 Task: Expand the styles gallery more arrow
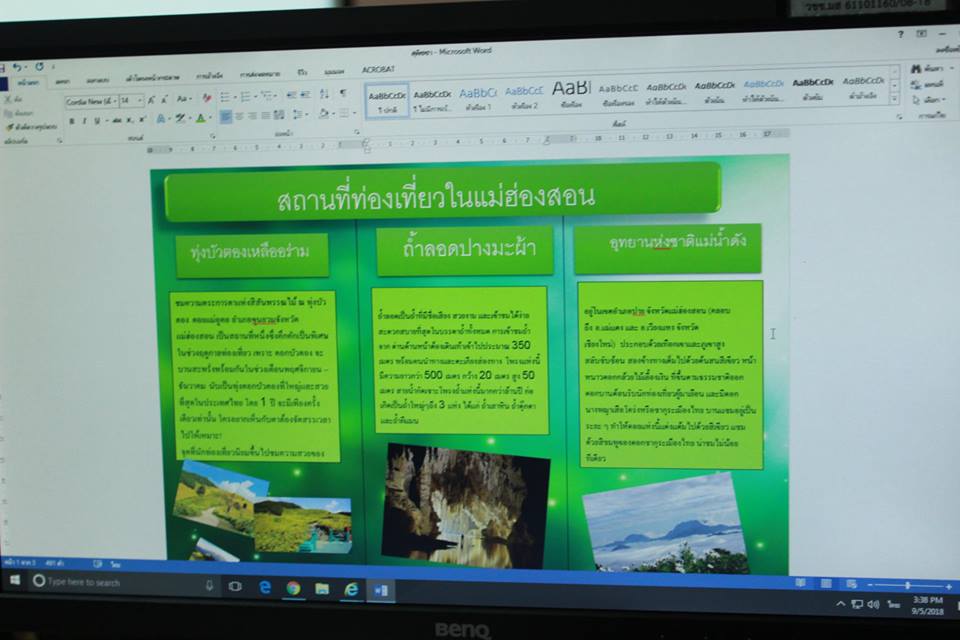894,100
